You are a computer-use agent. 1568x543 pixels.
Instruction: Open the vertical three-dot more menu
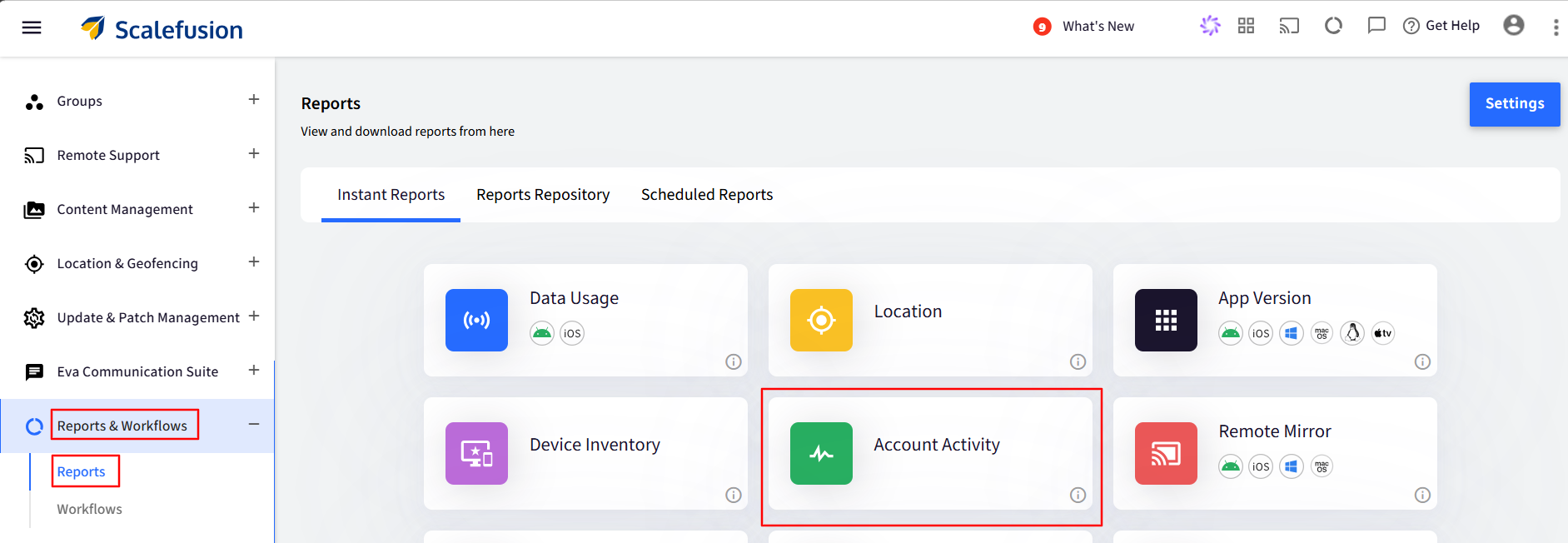pos(1556,27)
